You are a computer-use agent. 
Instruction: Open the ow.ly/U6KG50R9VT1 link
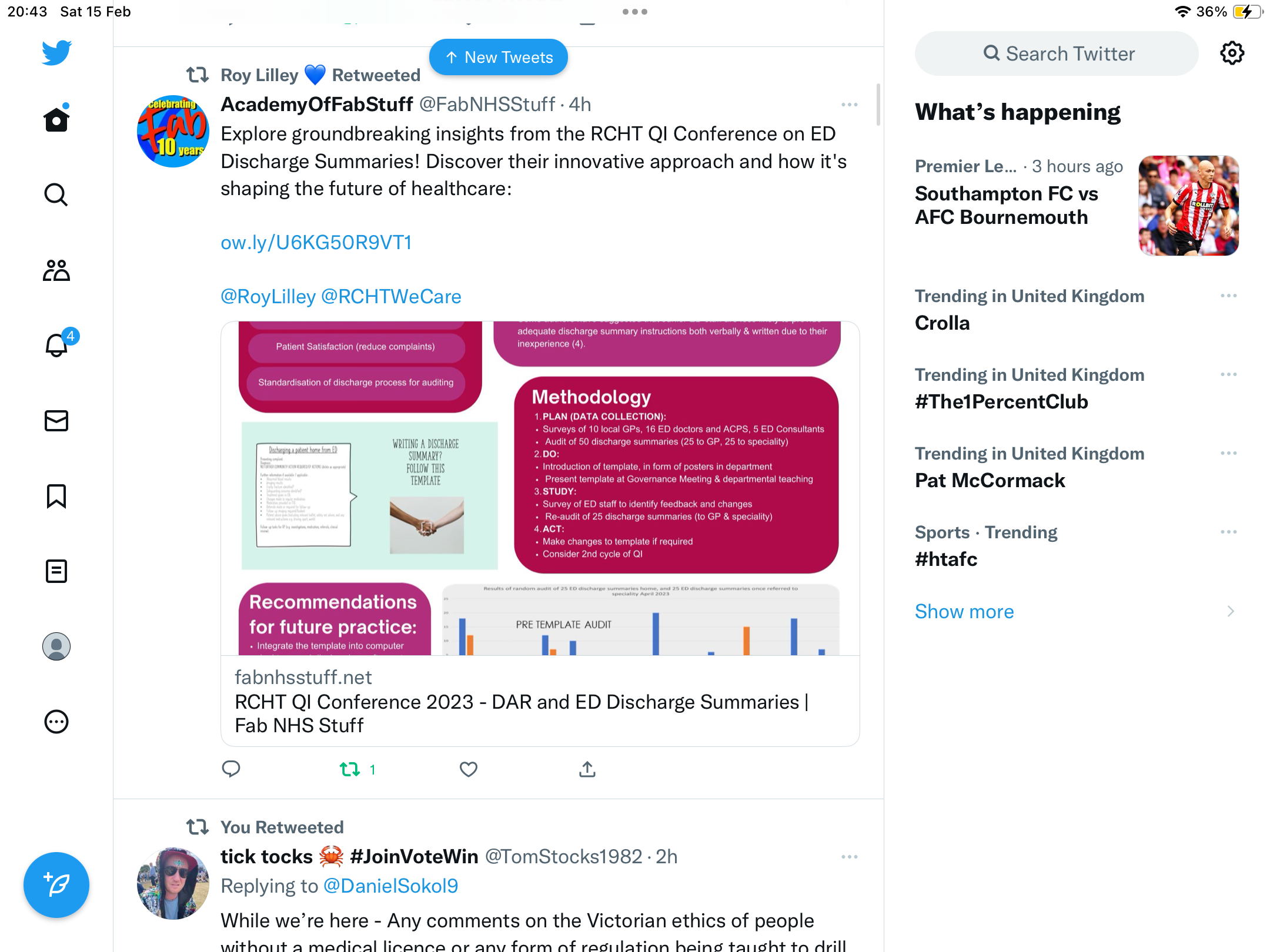[316, 242]
